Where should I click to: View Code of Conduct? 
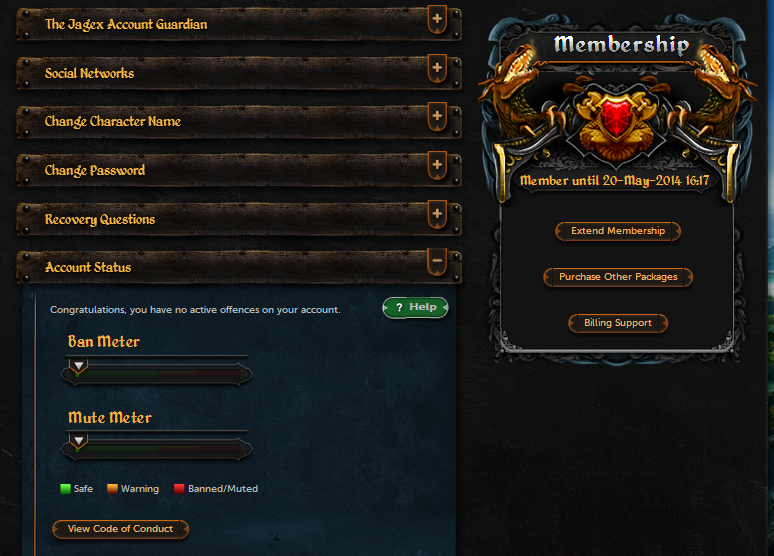point(120,529)
